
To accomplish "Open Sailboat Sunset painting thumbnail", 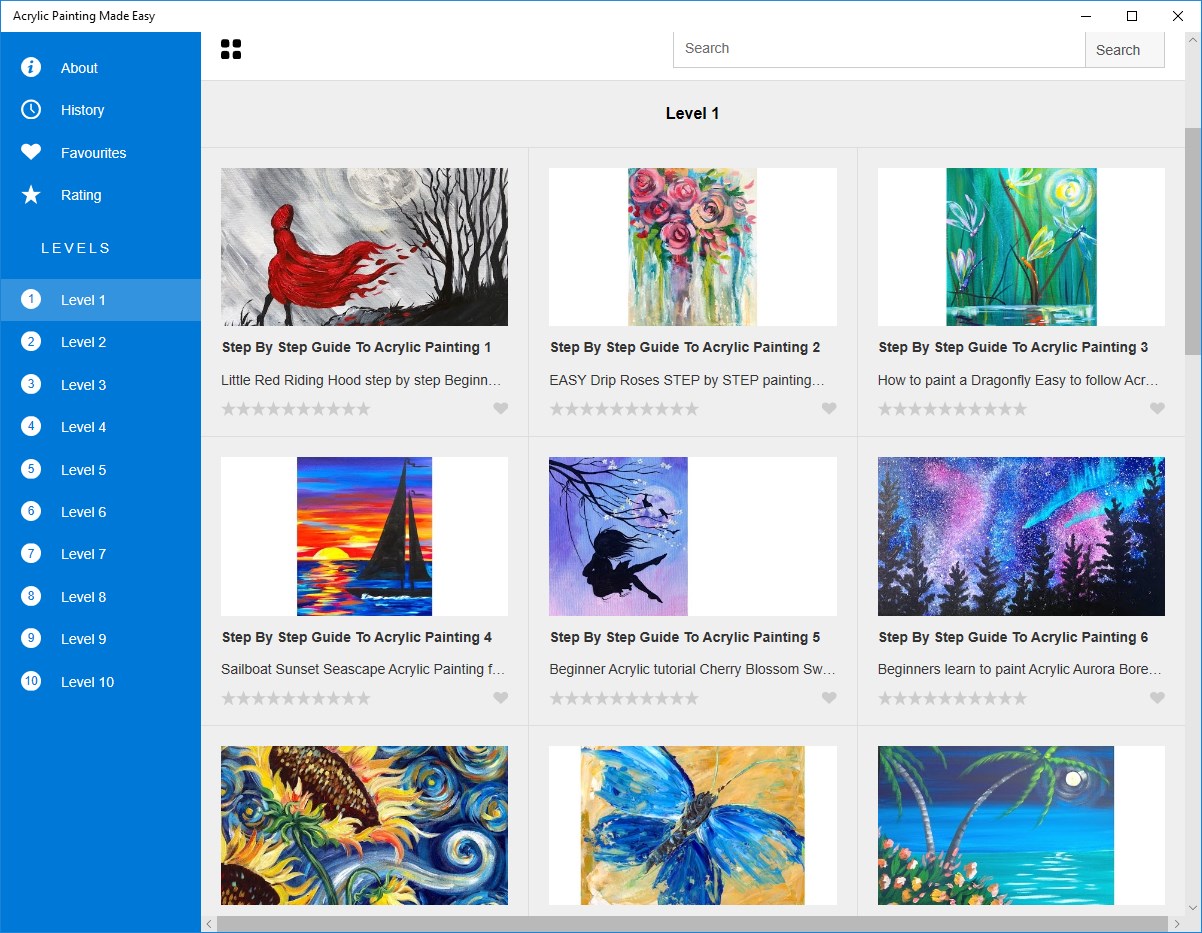I will pos(364,536).
